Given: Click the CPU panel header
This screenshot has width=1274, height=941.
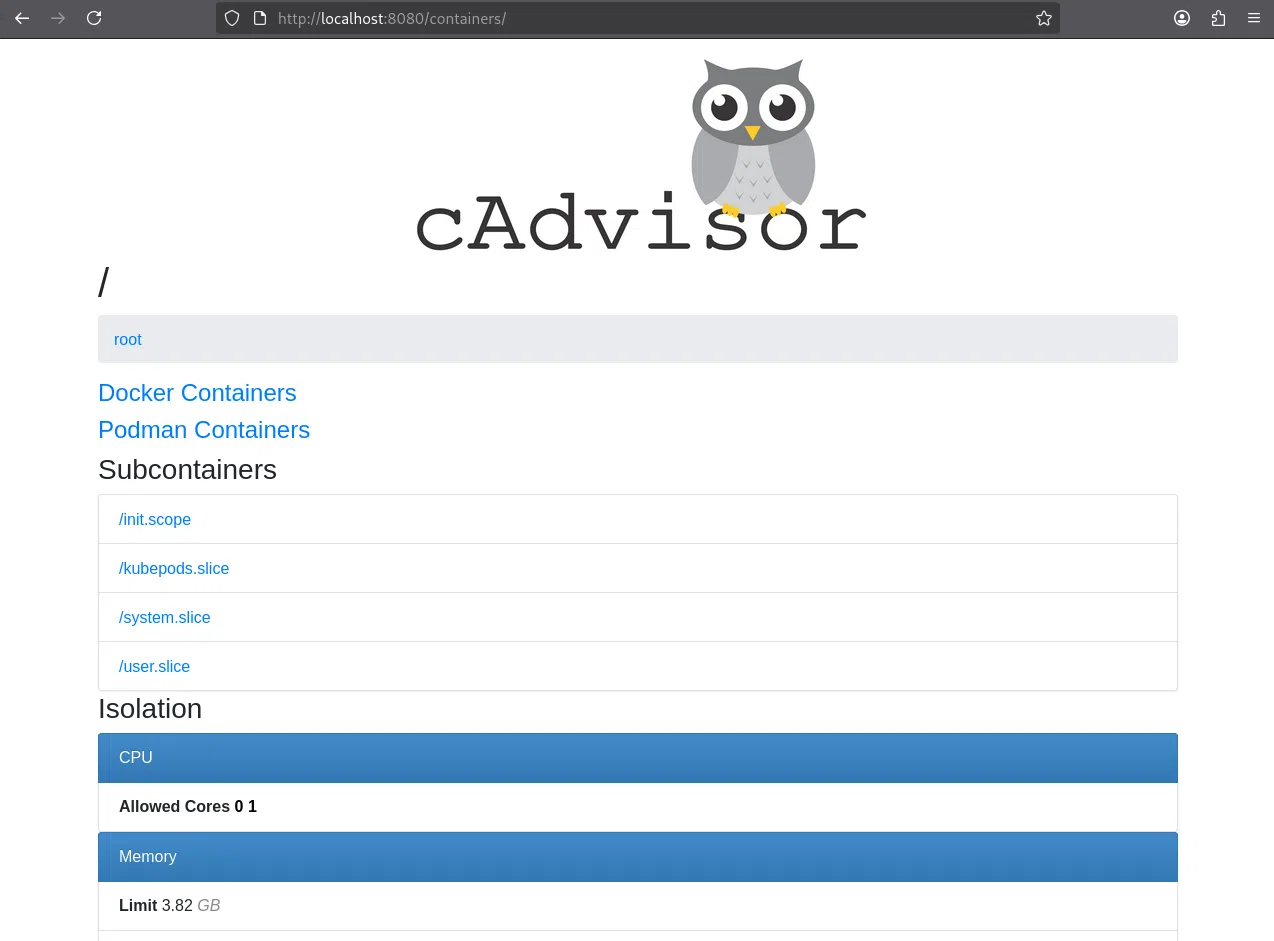Looking at the screenshot, I should 638,758.
